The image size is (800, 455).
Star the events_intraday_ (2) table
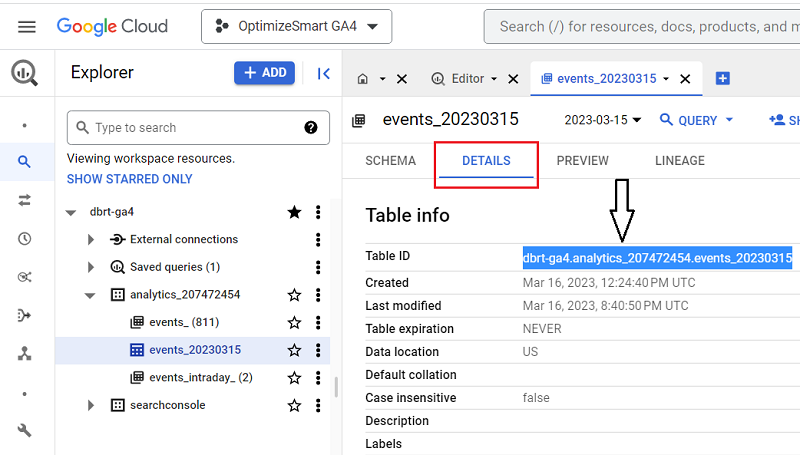point(294,377)
